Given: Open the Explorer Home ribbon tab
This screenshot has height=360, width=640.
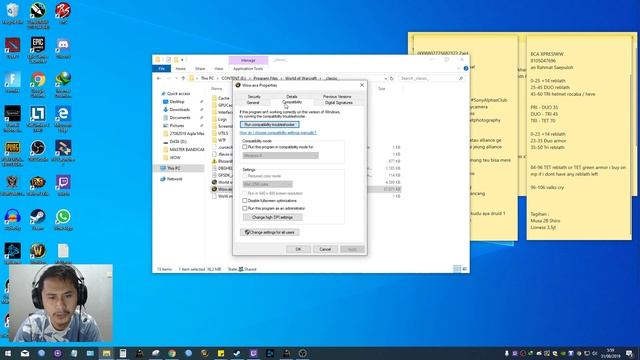Looking at the screenshot, I should [180, 69].
